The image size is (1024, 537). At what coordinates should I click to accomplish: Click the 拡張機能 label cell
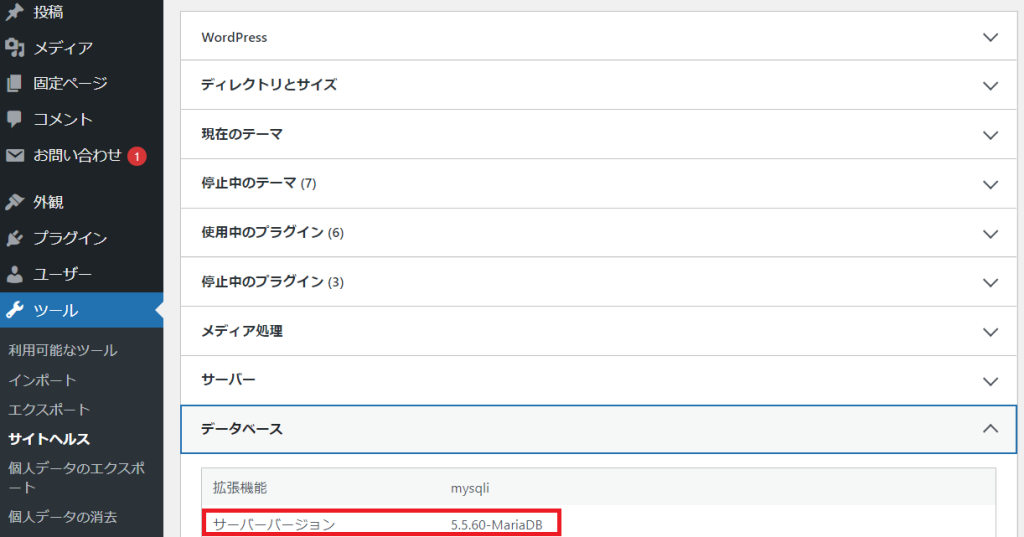pos(240,487)
